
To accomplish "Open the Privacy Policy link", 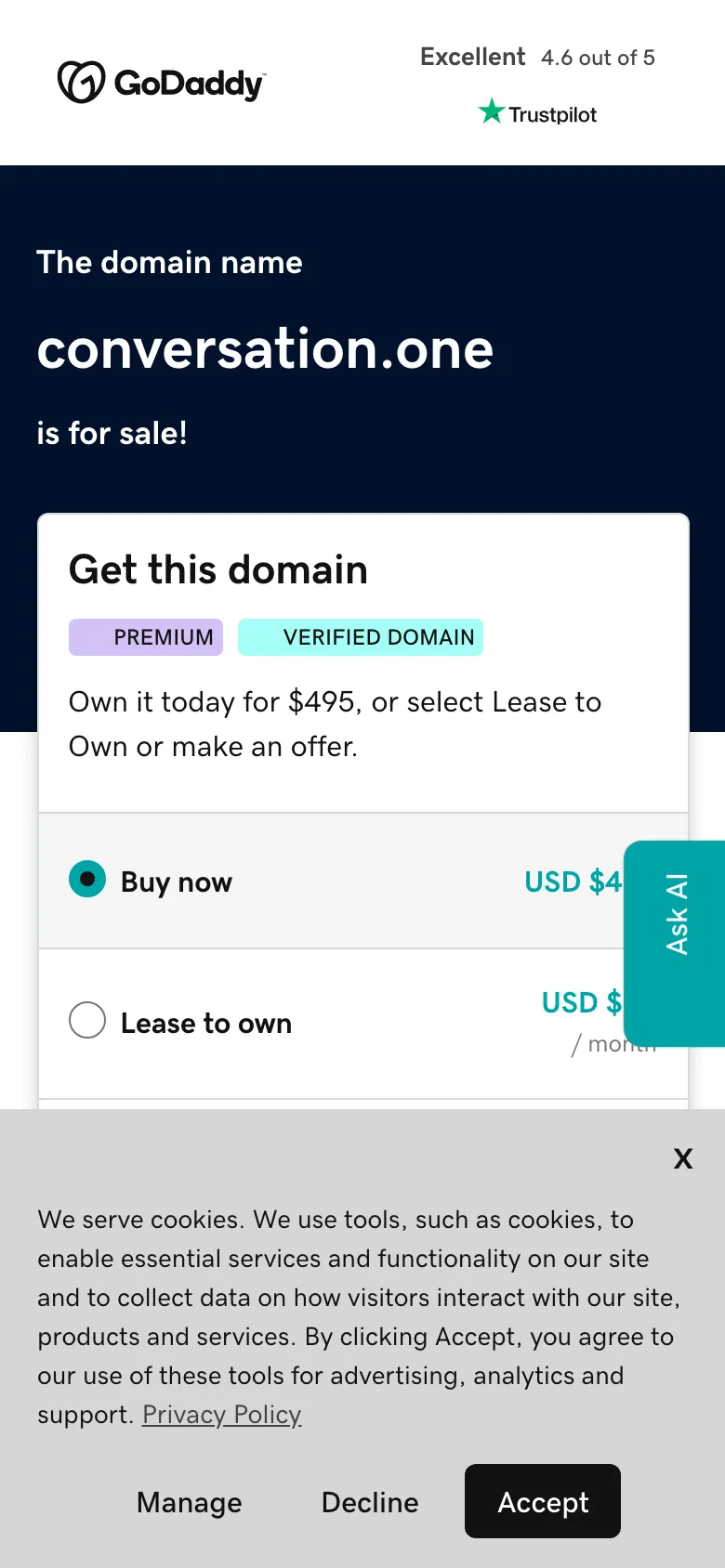I will coord(221,1415).
